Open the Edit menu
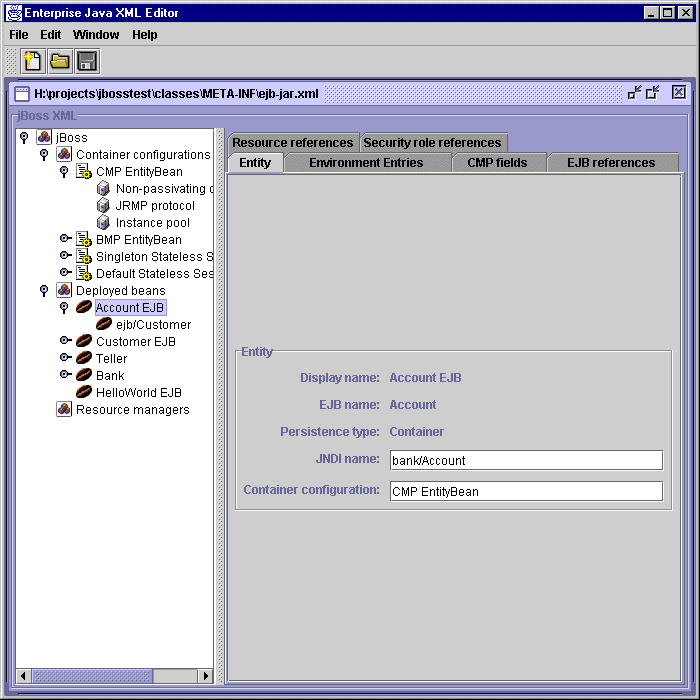Screen dimensions: 700x700 (50, 34)
